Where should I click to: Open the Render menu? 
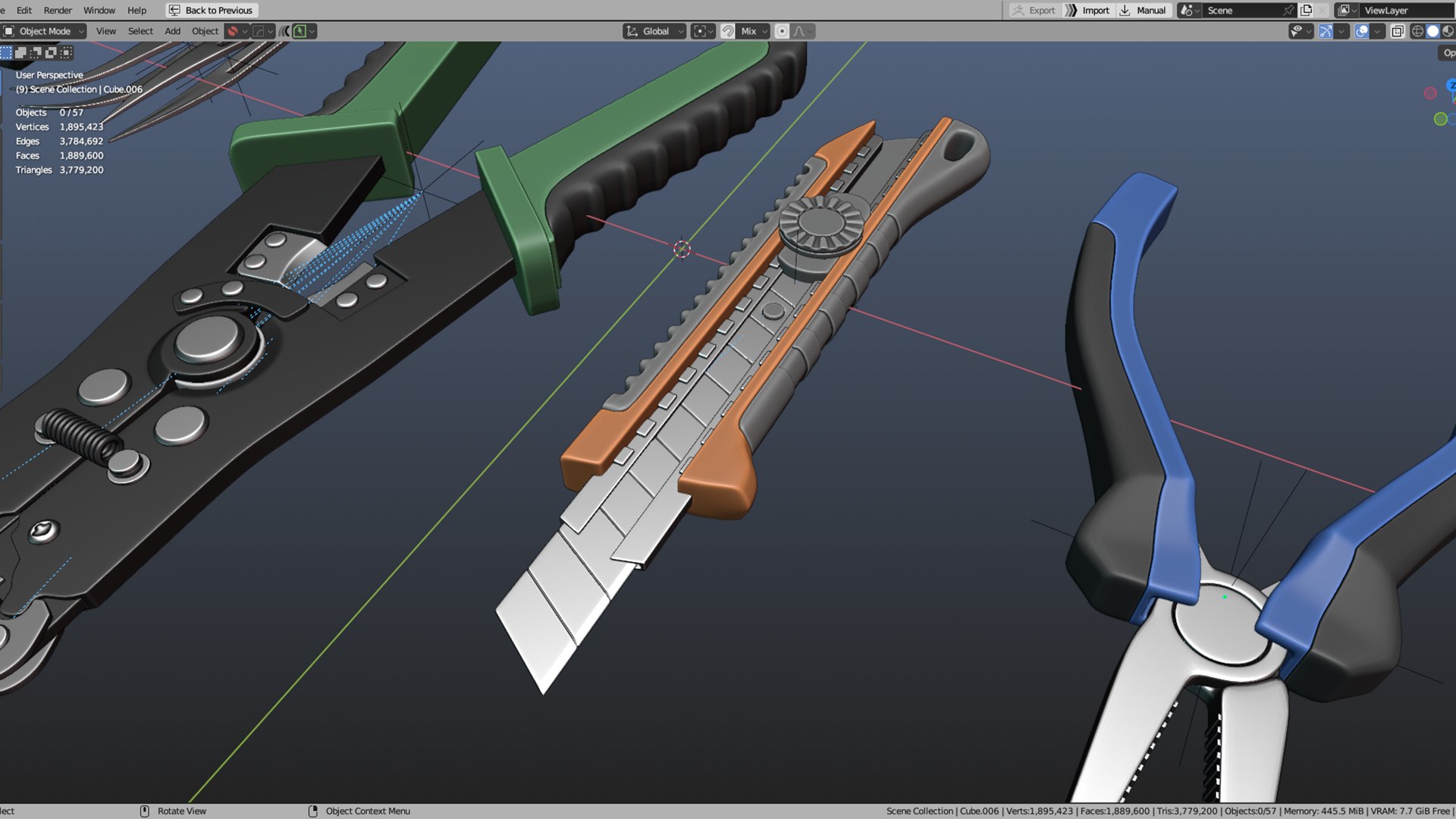click(x=58, y=11)
